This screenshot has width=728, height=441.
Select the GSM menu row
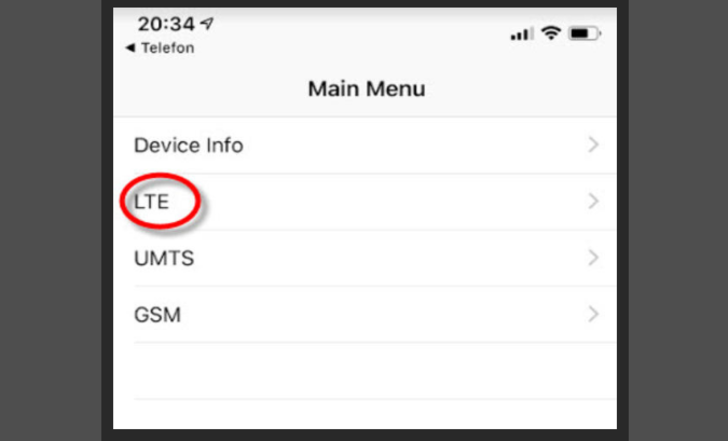click(365, 315)
